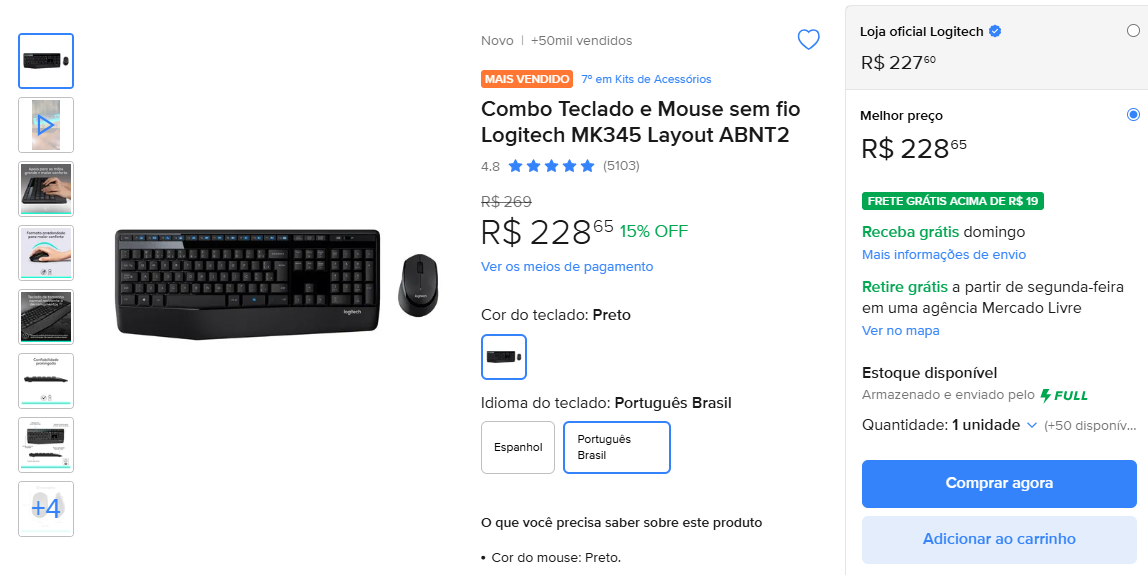Viewport: 1148px width, 575px height.
Task: Select the Melhor preço radio button
Action: click(x=1133, y=115)
